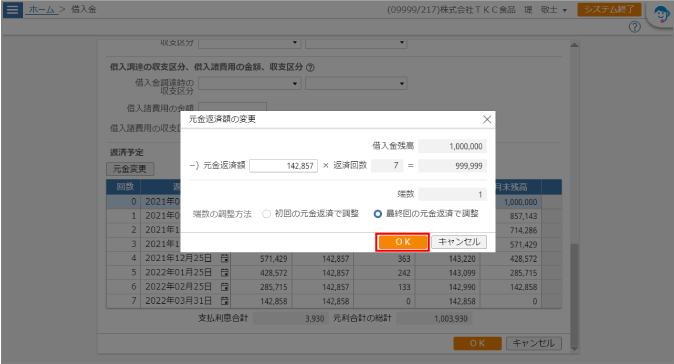Click 元利合計の総計 value 1,003,930
This screenshot has width=674, height=364.
point(433,318)
